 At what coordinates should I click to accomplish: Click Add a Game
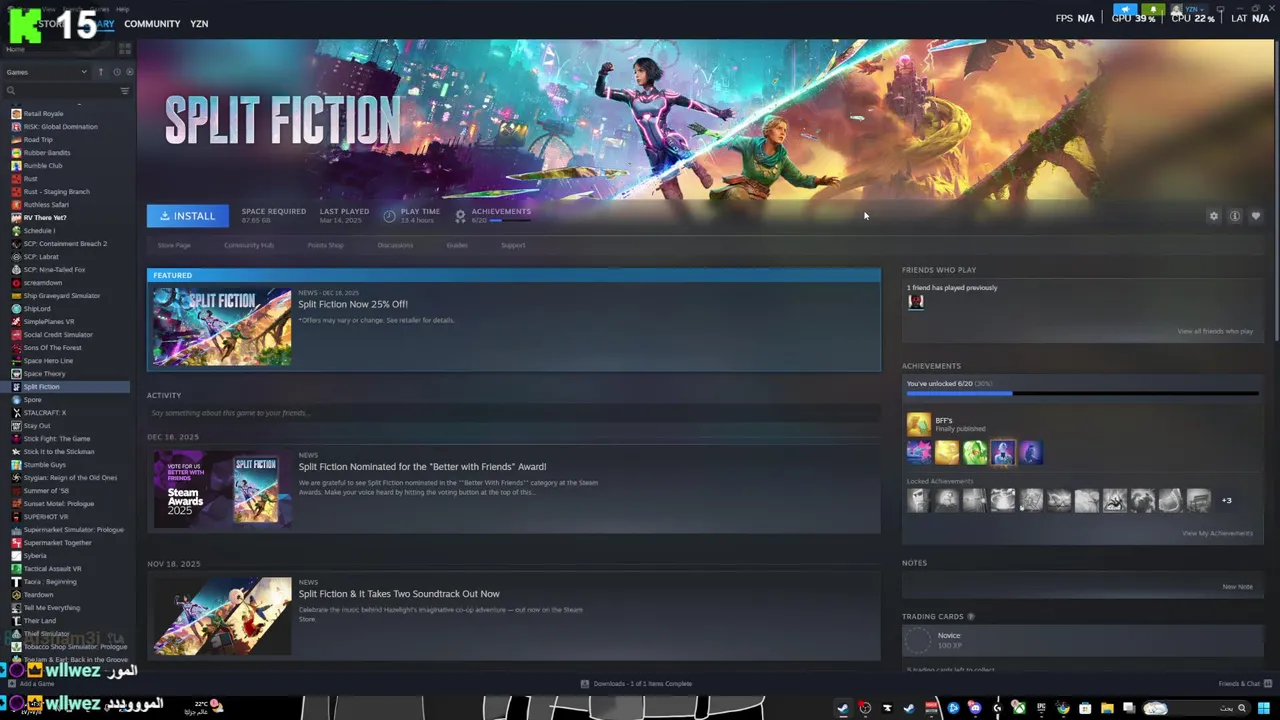click(x=29, y=684)
